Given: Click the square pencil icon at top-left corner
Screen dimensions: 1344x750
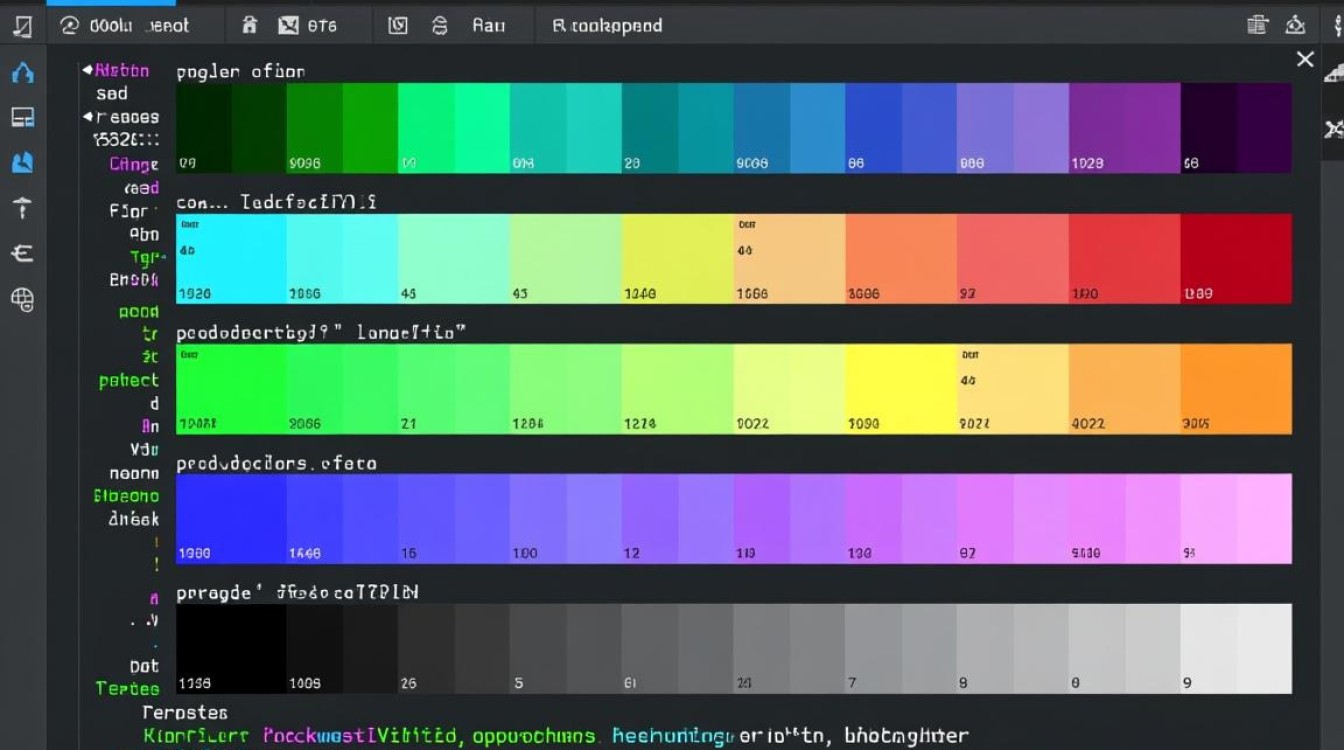Looking at the screenshot, I should click(x=20, y=26).
